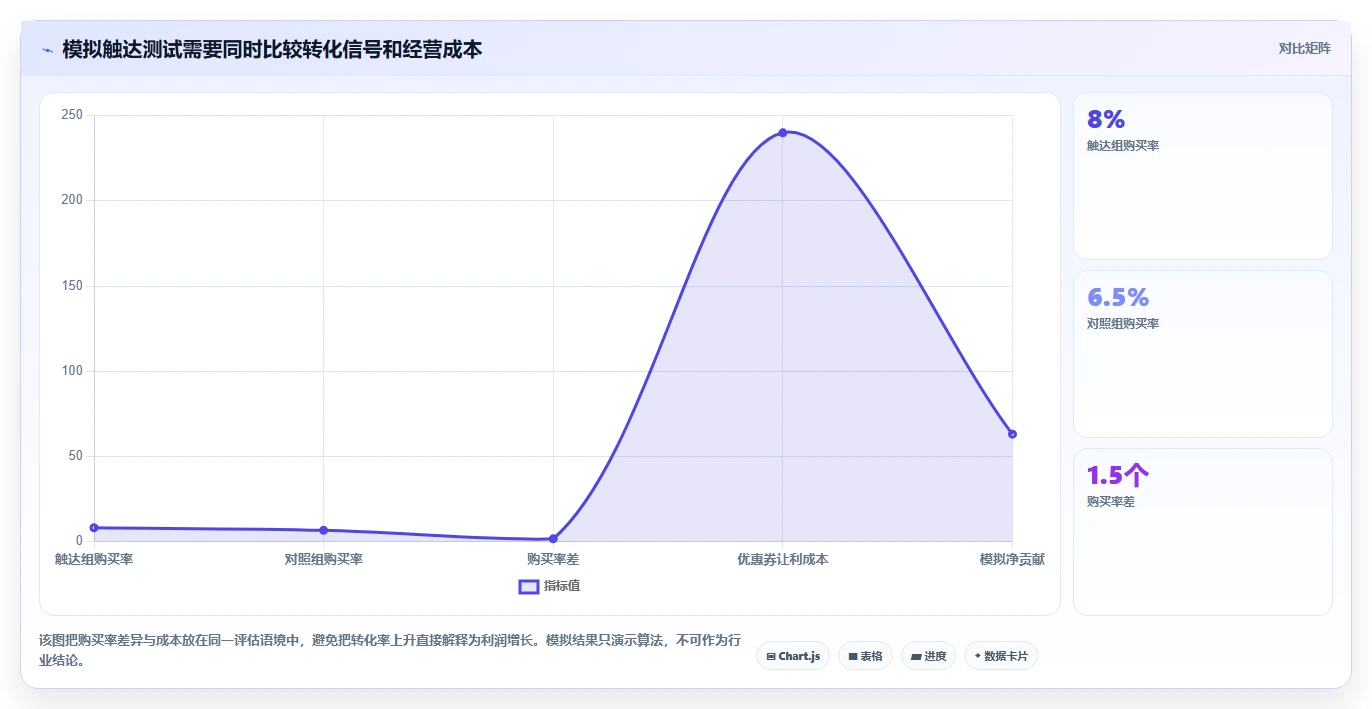Click the 指标值 legend color box
Viewport: 1372px width, 709px height.
click(529, 586)
